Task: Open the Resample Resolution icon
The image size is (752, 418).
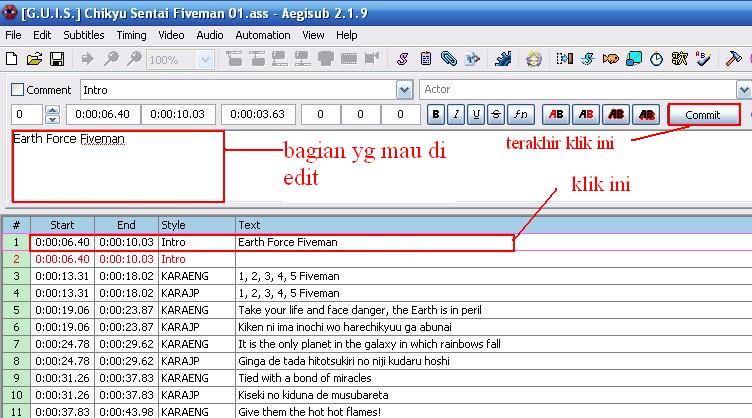Action: point(634,59)
